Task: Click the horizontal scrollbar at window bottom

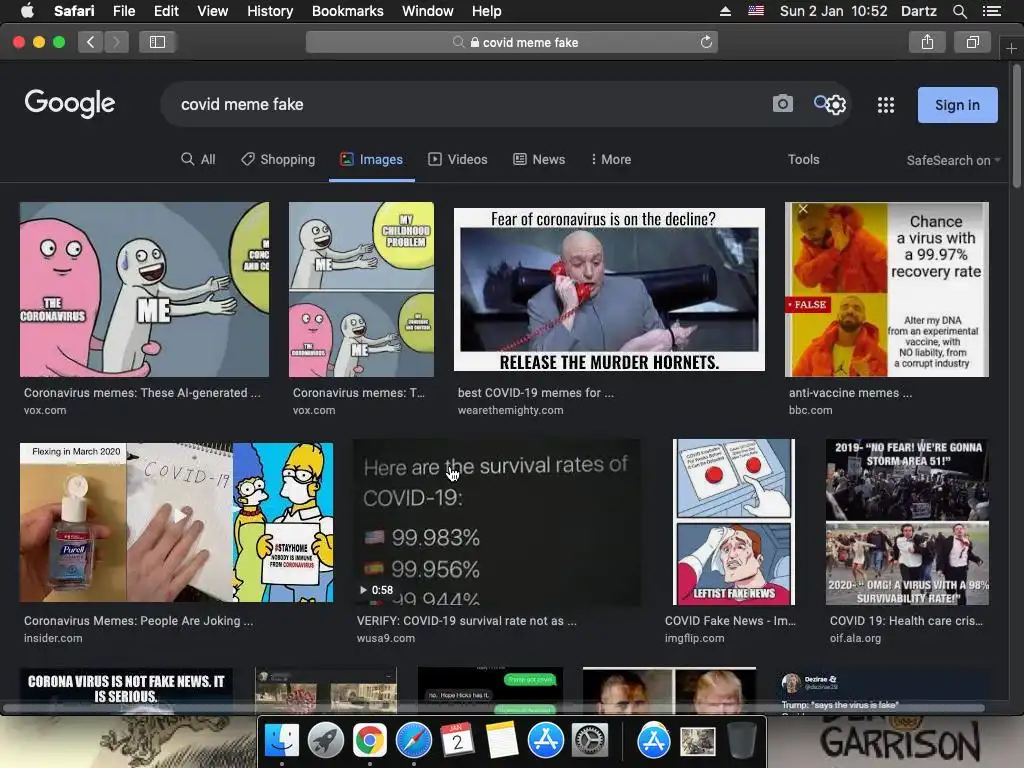Action: 493,708
